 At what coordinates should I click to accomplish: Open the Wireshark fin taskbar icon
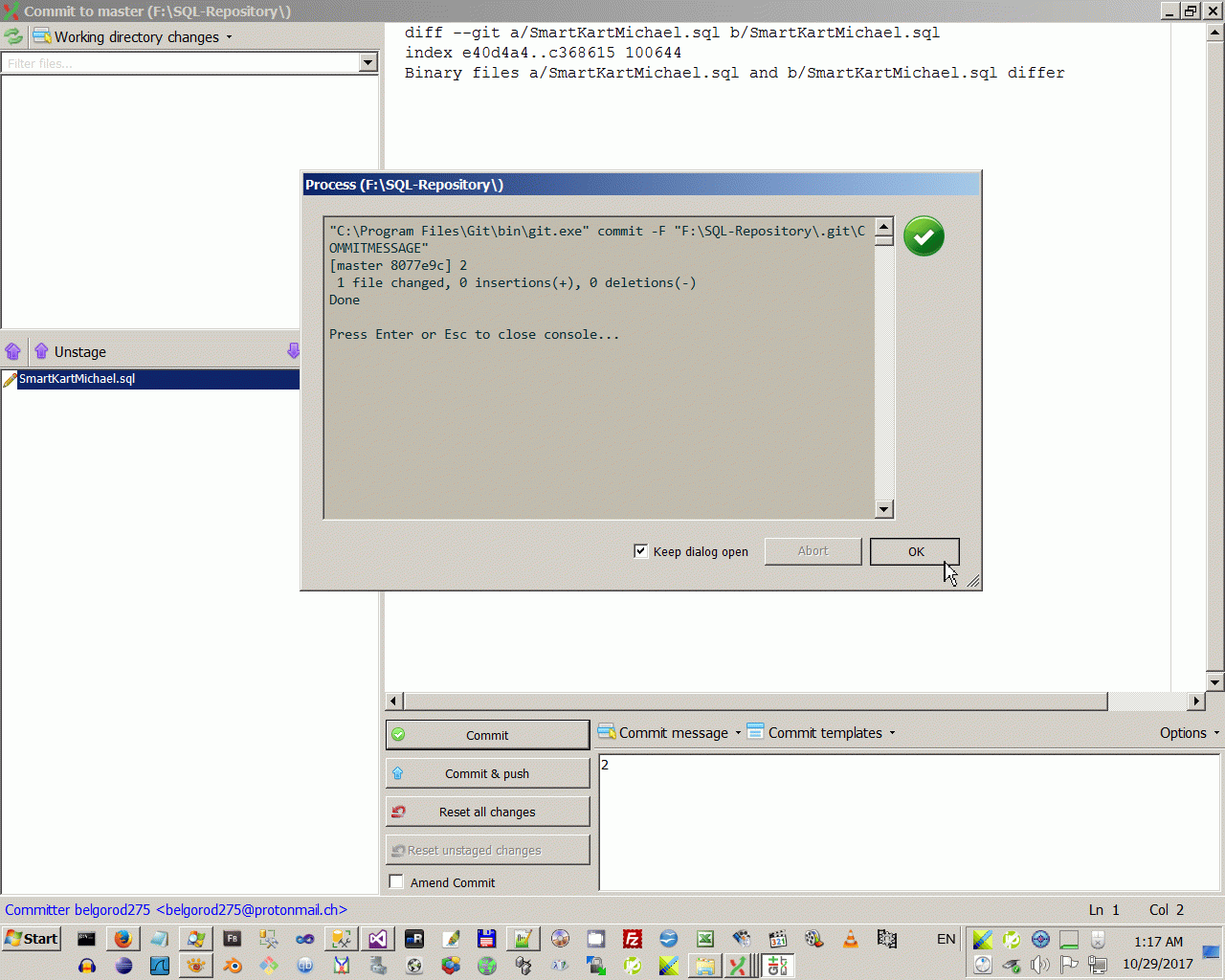159,966
